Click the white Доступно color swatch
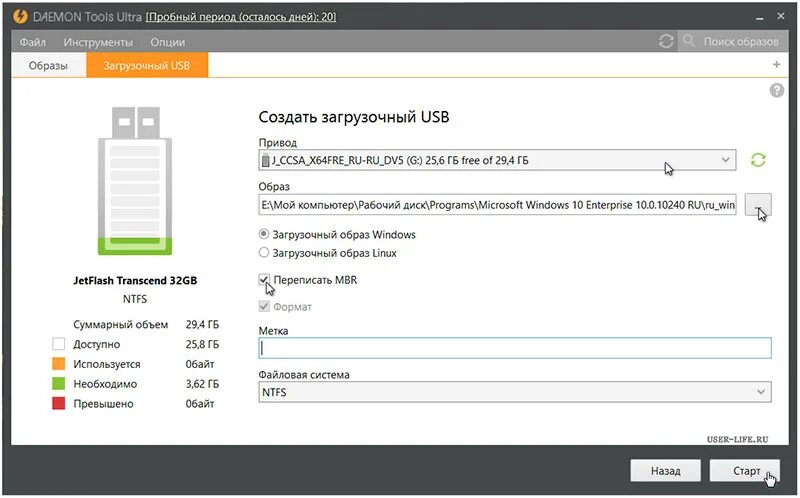The image size is (800, 498). 59,344
